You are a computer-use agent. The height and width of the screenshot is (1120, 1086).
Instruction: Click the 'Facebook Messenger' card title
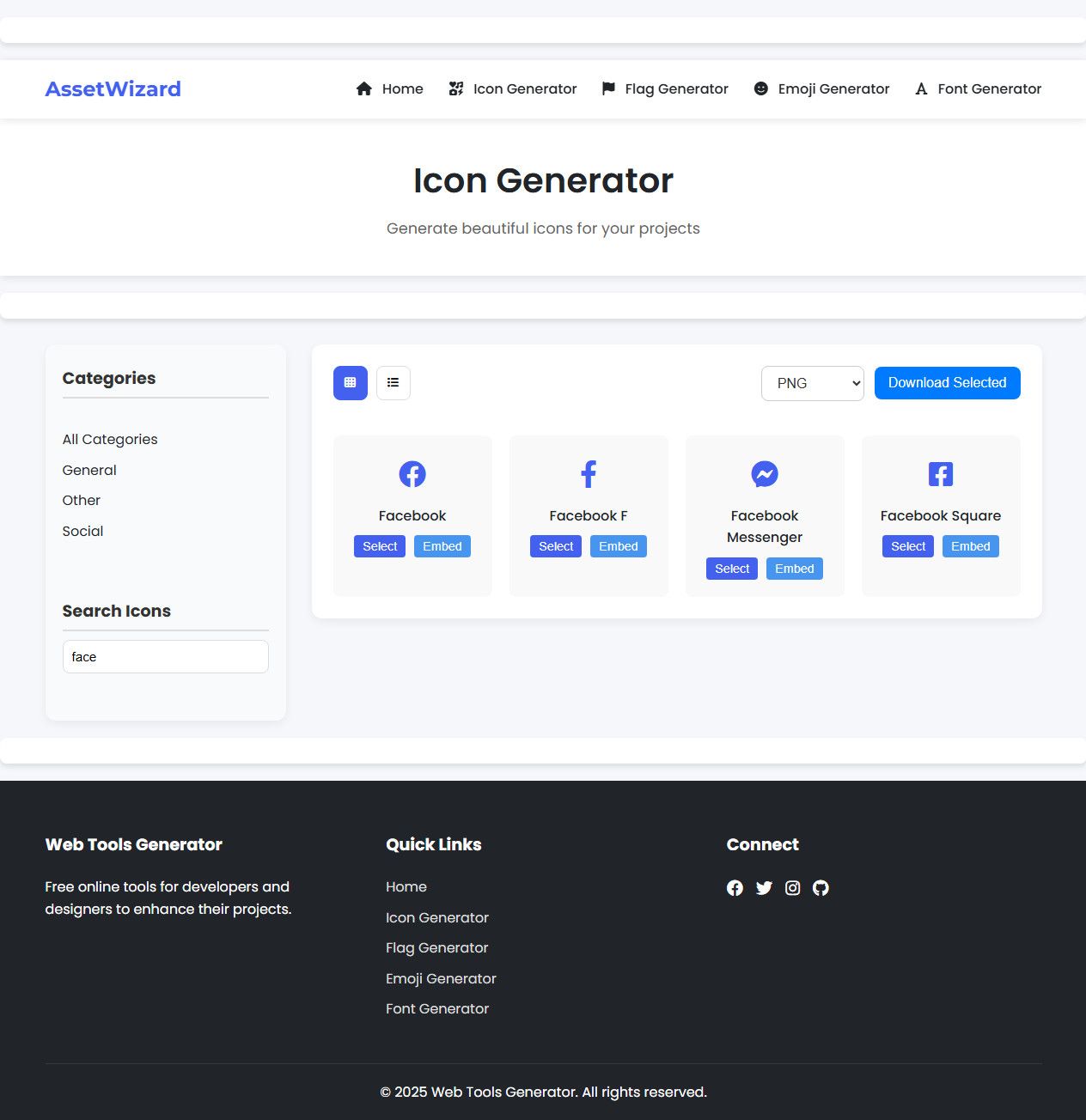click(x=765, y=527)
